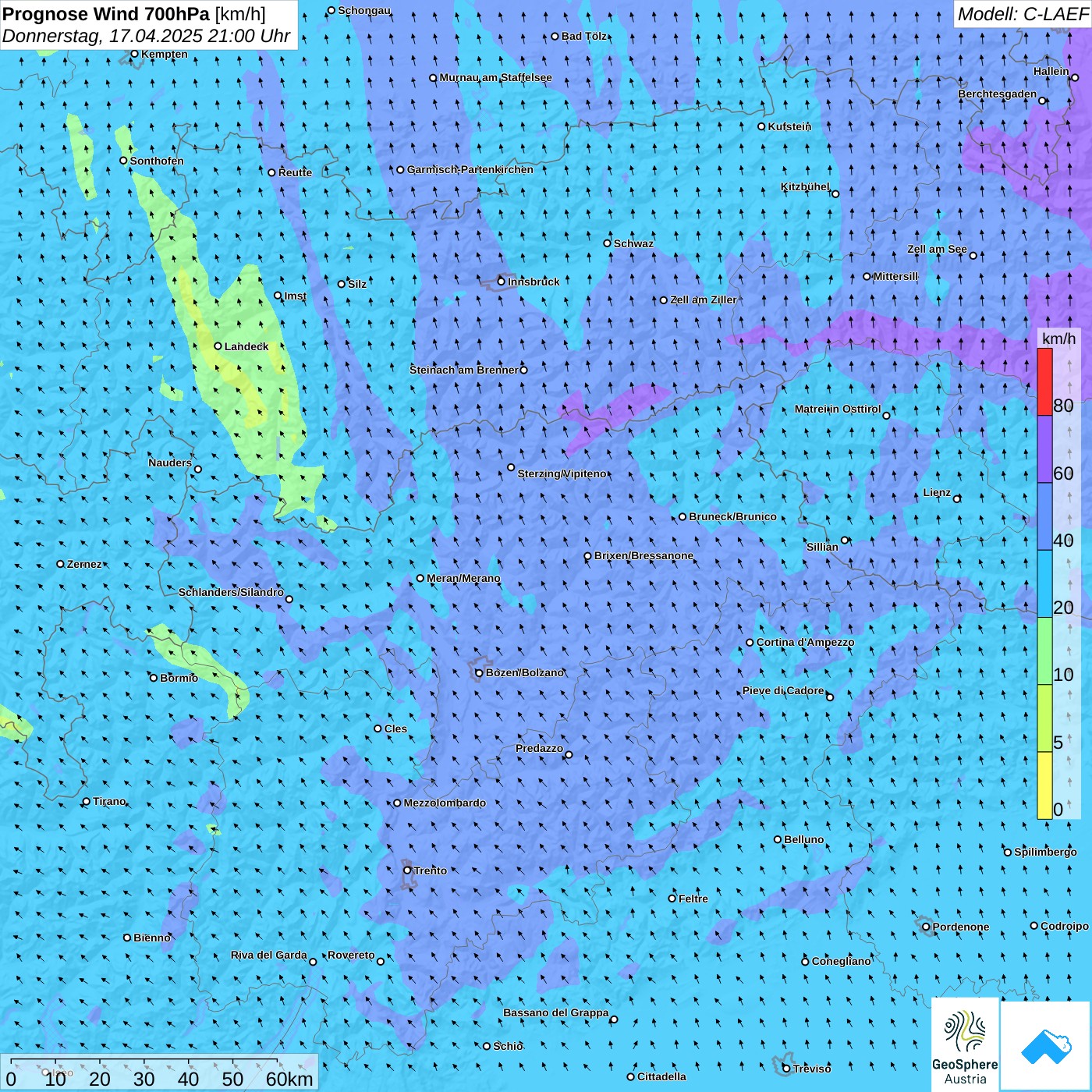Click the purple 60-80 km/h legend color
The height and width of the screenshot is (1092, 1092).
(x=1044, y=449)
